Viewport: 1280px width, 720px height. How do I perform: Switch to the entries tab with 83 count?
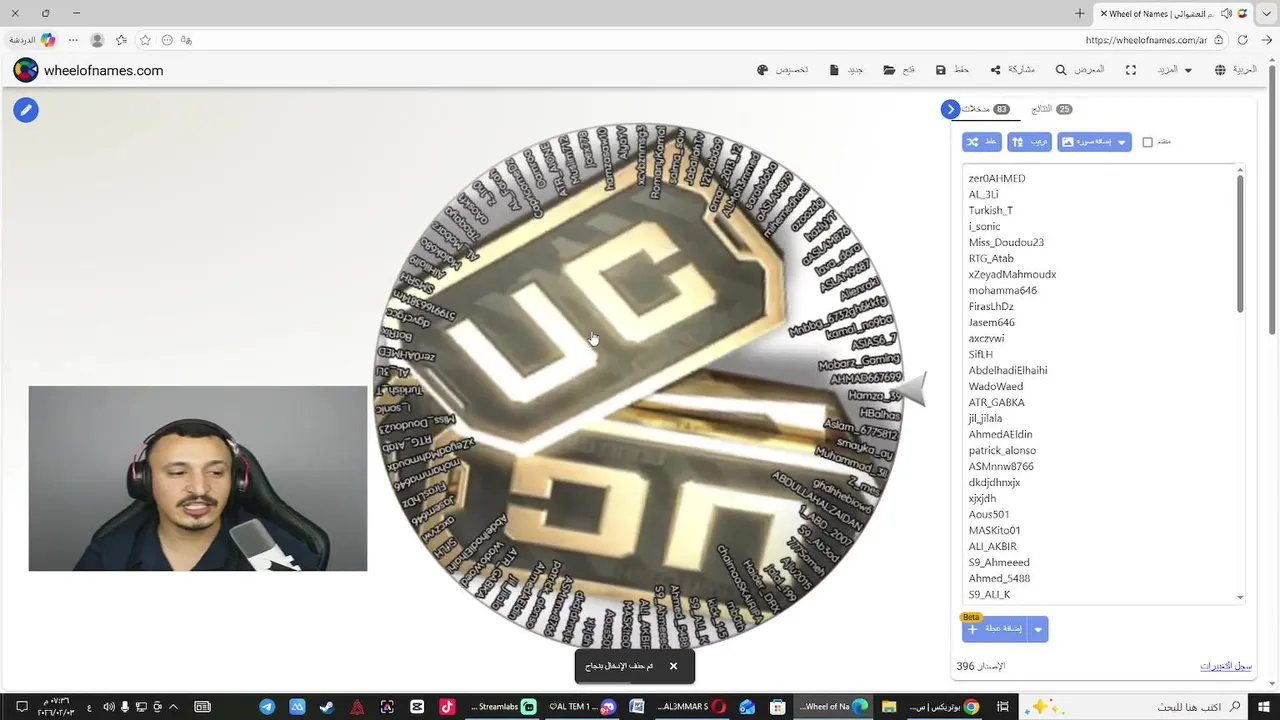tap(985, 109)
